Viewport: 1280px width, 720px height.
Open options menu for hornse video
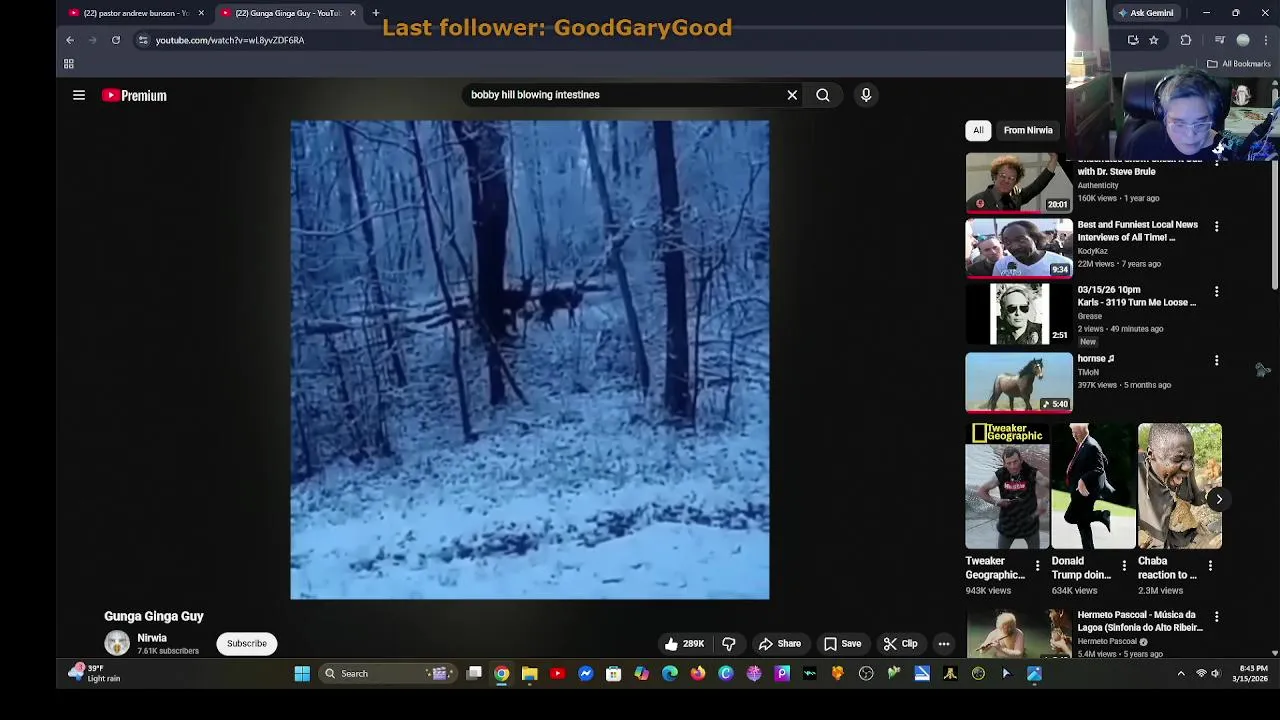pos(1216,360)
